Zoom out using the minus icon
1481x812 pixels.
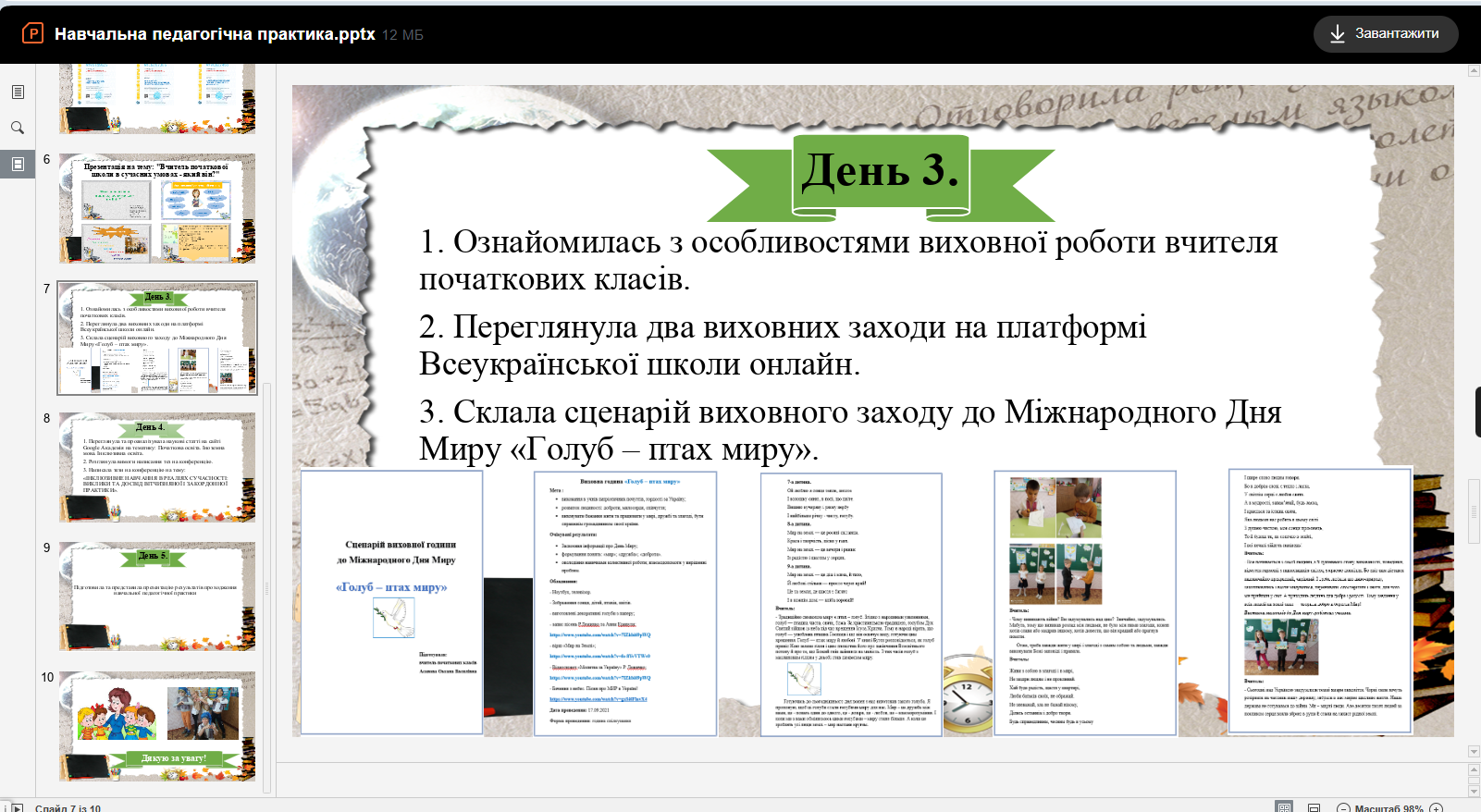1343,808
